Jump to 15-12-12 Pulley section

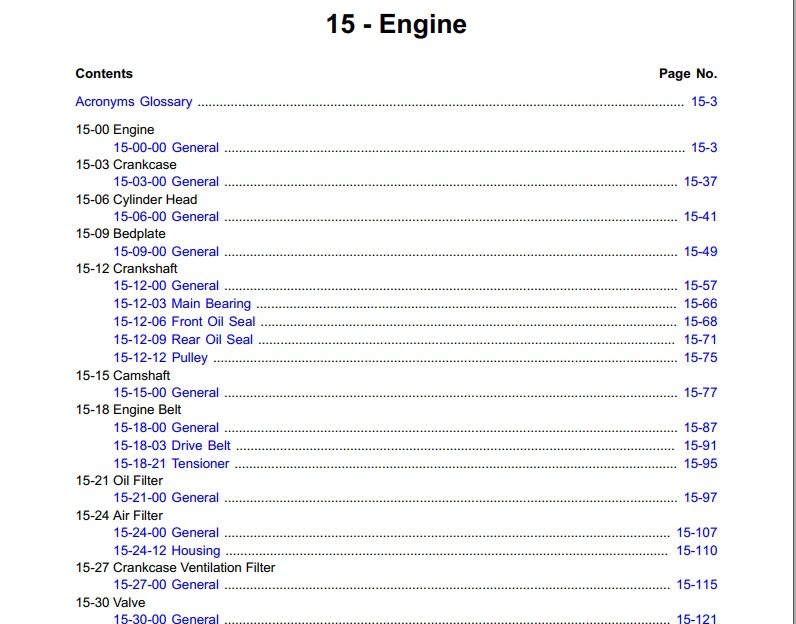tap(160, 357)
